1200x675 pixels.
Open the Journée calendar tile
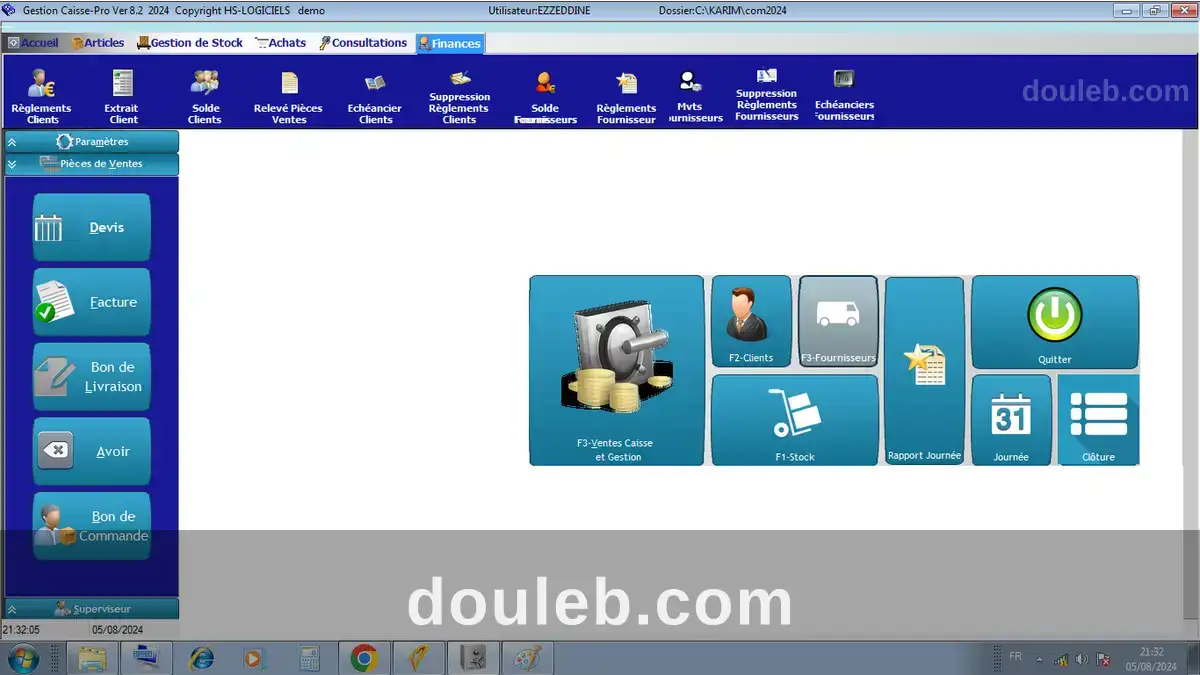(1011, 419)
